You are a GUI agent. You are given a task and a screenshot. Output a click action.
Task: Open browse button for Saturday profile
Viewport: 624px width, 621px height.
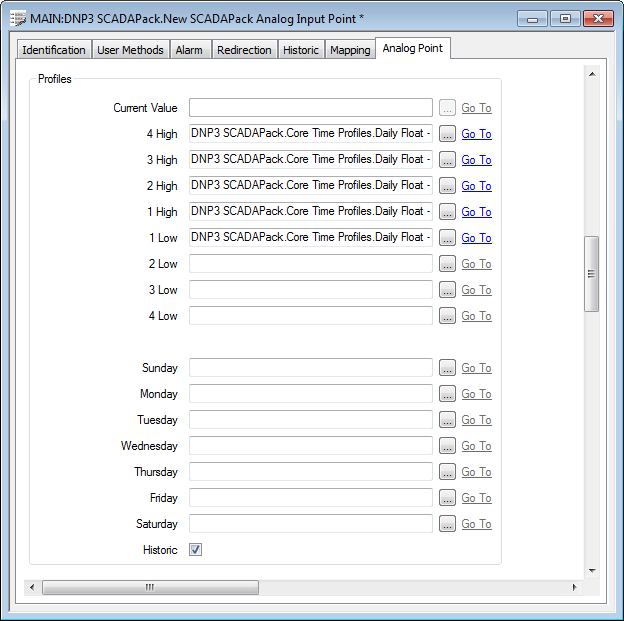click(447, 524)
